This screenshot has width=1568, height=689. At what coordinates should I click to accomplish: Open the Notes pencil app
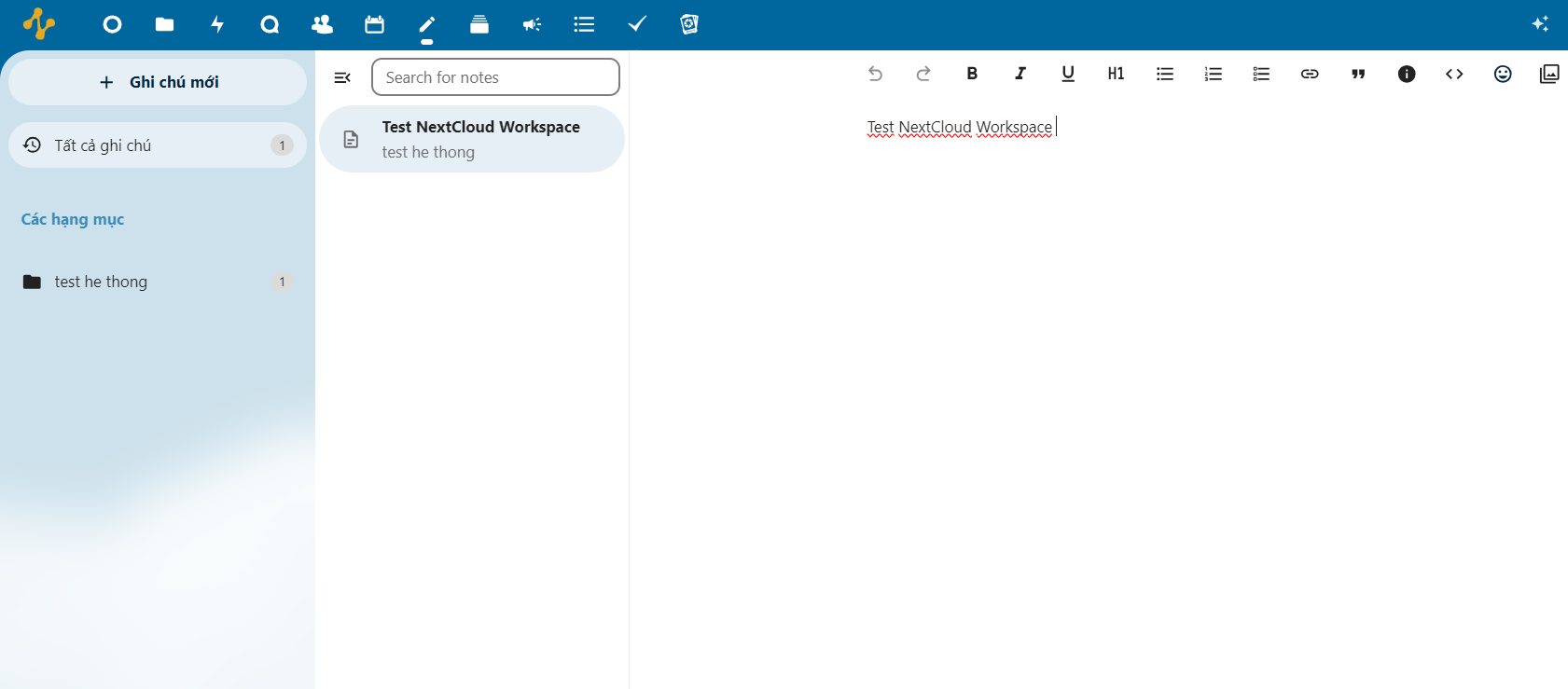pyautogui.click(x=427, y=24)
